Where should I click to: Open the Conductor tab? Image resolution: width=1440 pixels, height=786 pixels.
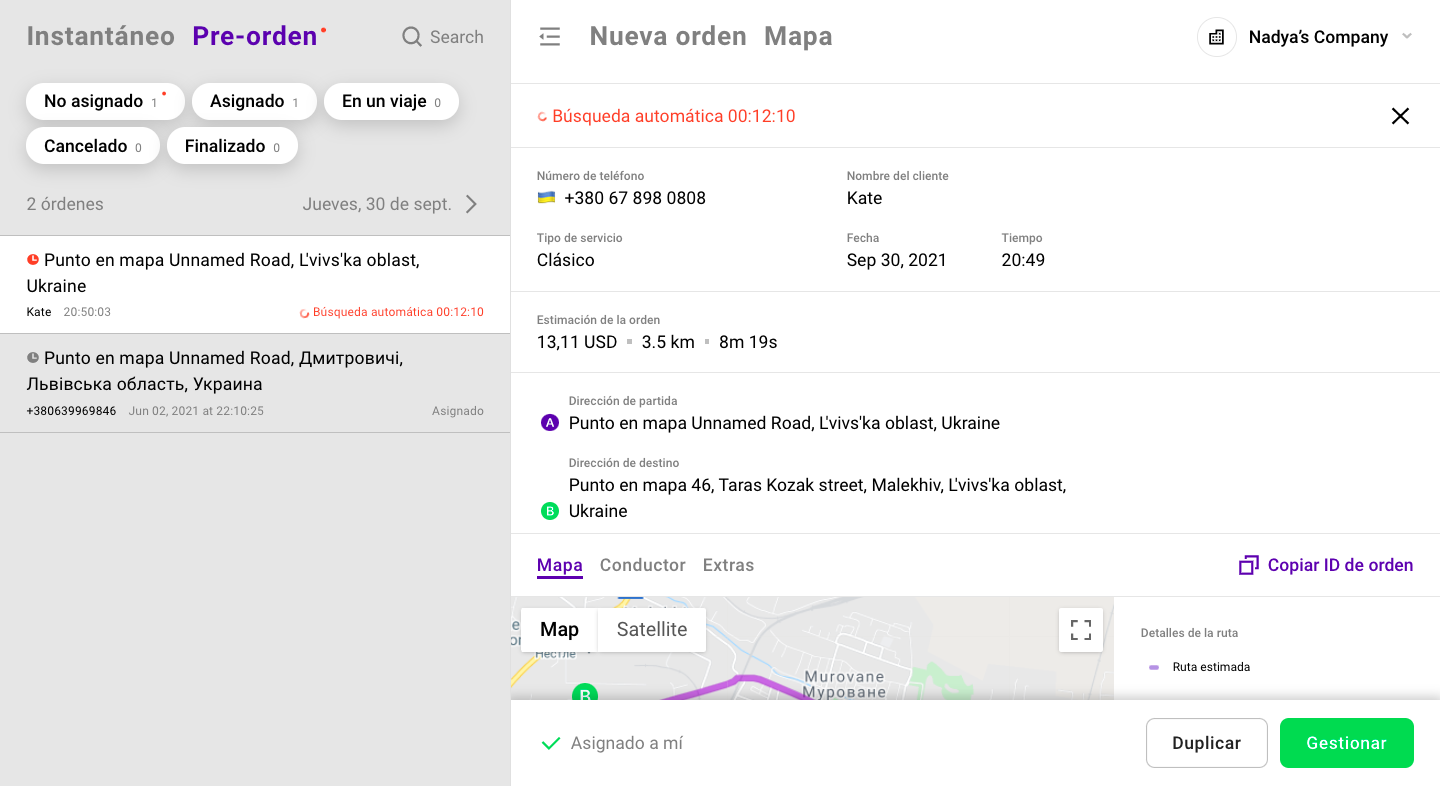[x=643, y=565]
